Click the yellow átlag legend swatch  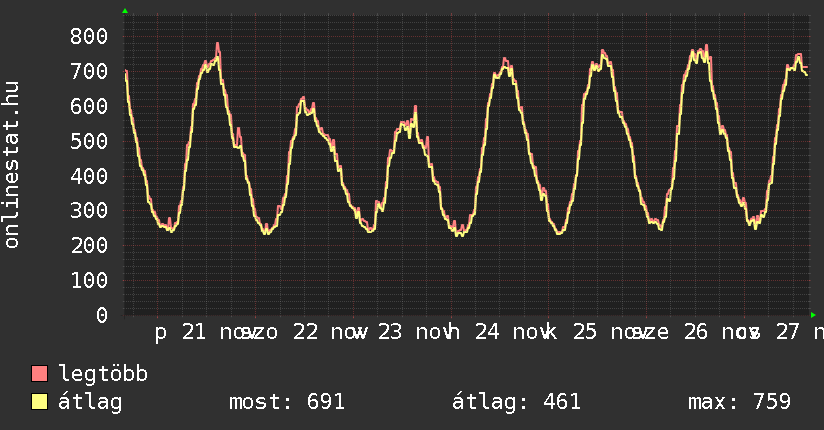[x=40, y=403]
